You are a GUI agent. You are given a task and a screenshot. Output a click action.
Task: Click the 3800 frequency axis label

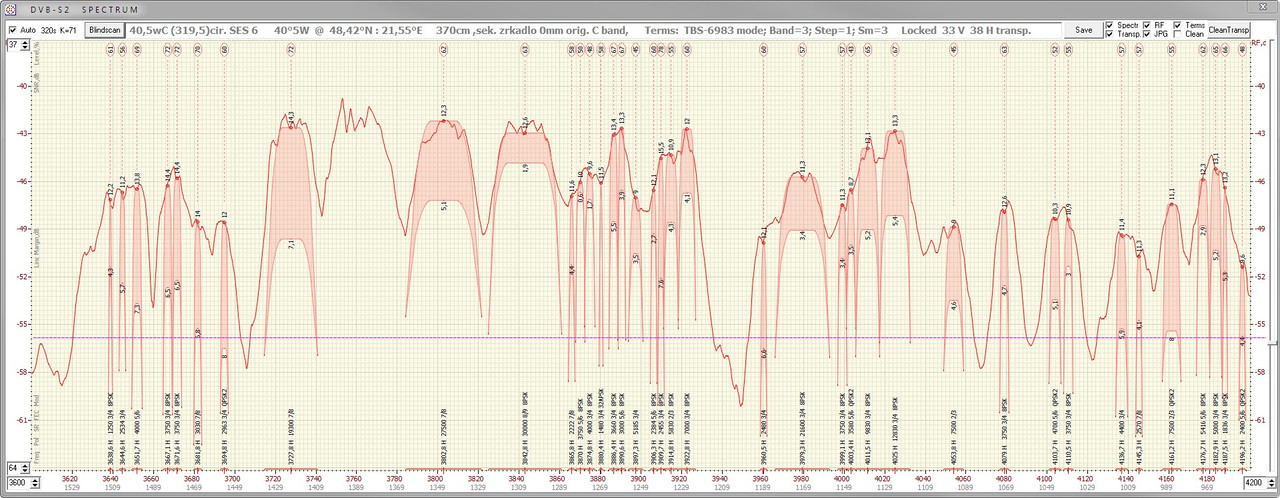(435, 478)
